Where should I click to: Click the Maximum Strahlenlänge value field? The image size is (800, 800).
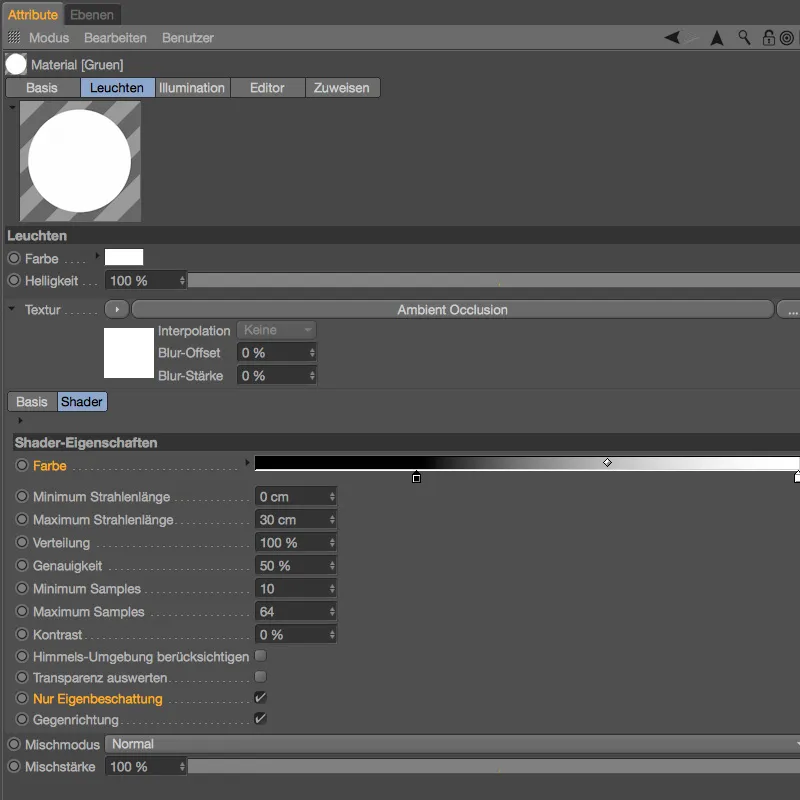coord(290,519)
